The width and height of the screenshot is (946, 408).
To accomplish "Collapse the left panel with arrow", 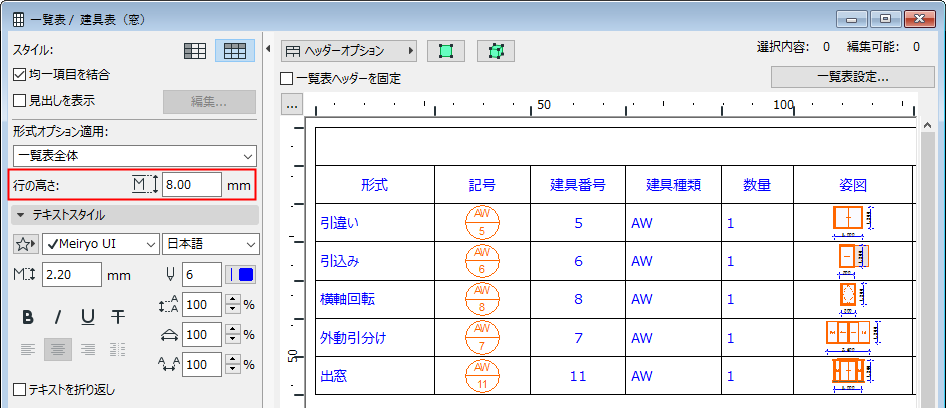I will [268, 49].
